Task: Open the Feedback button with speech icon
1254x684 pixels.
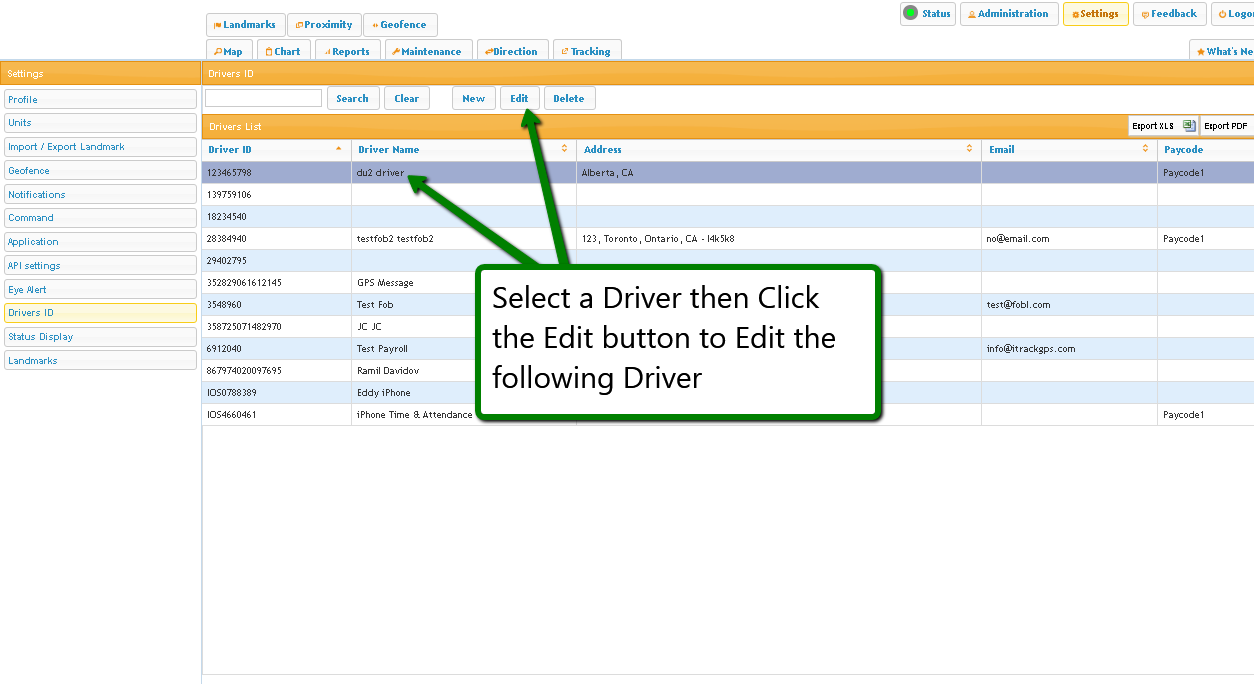Action: 1168,14
